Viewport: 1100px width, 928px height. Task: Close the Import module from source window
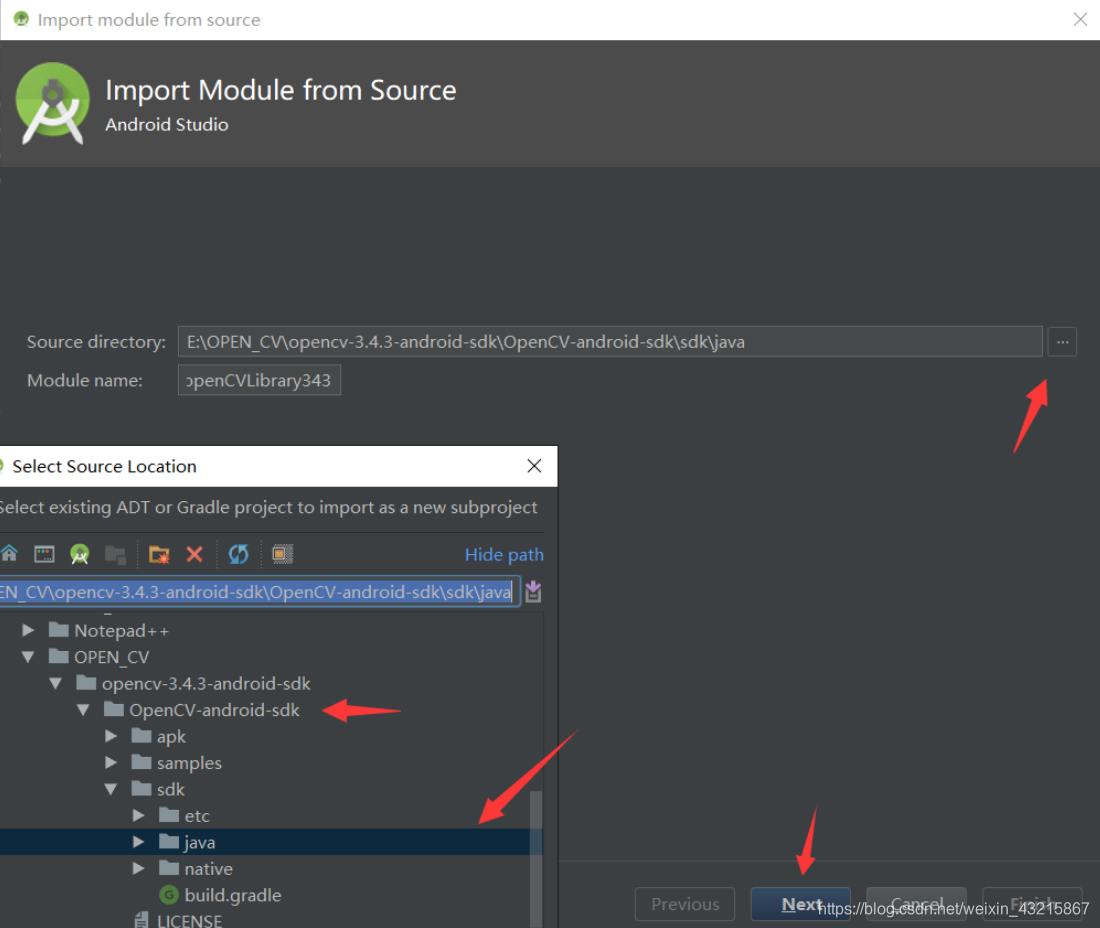[1080, 20]
